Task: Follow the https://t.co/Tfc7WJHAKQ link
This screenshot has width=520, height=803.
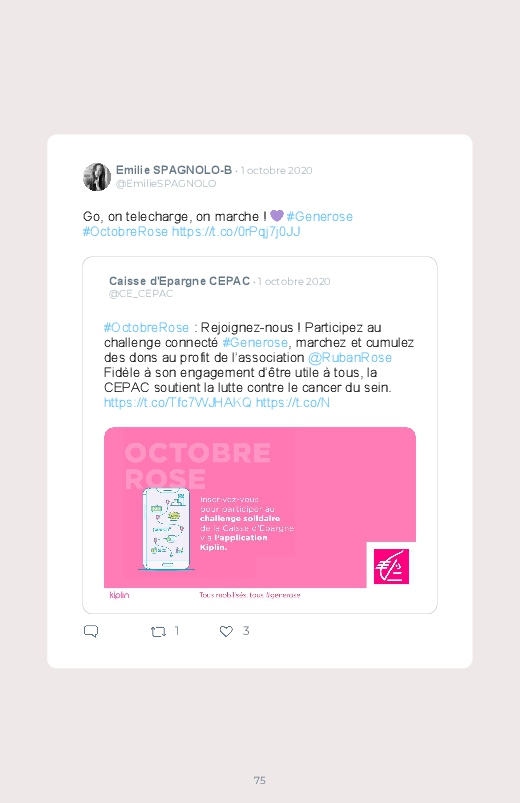Action: [x=178, y=403]
